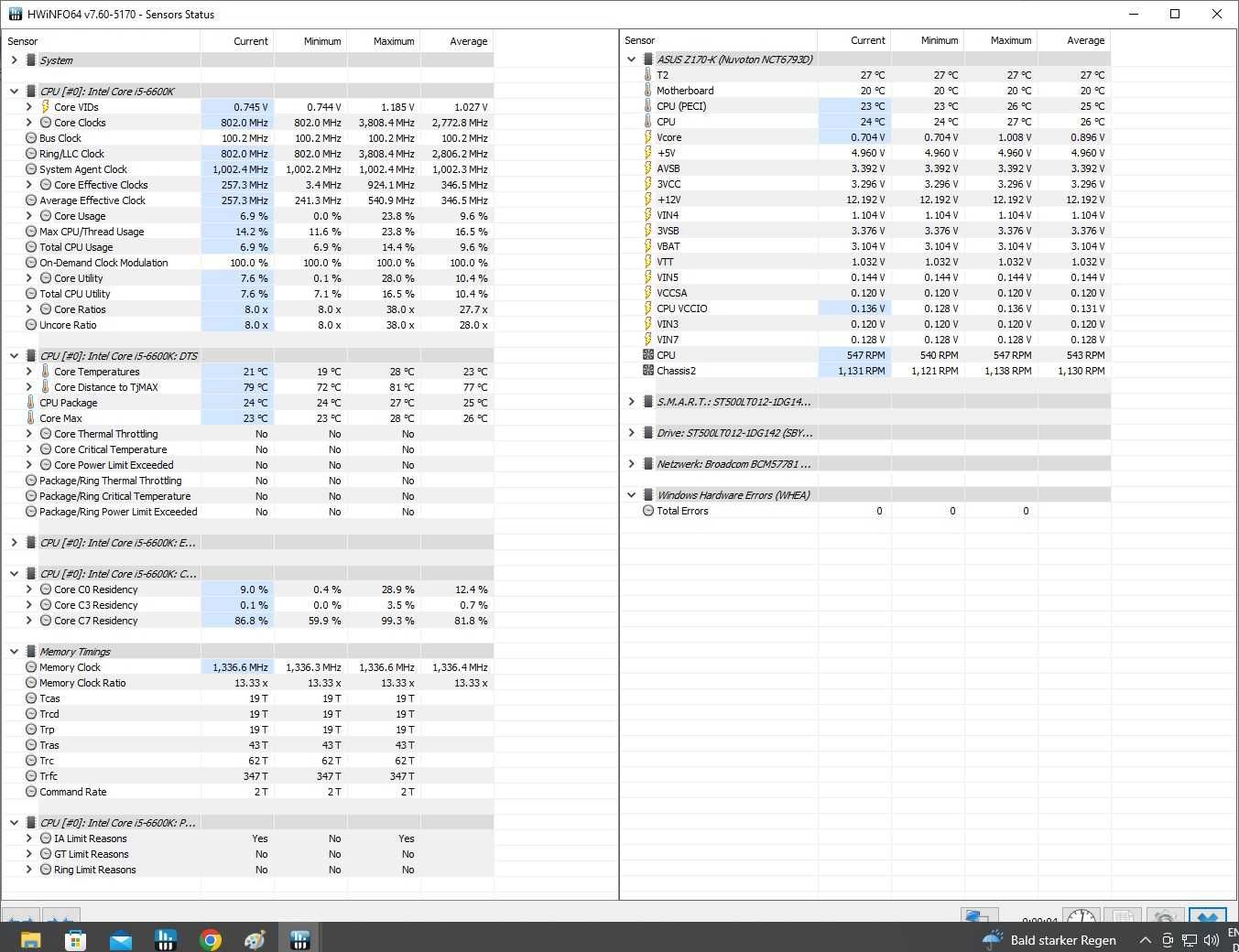This screenshot has width=1239, height=952.
Task: Expand the Core C0 Residency row
Action: pyautogui.click(x=28, y=590)
